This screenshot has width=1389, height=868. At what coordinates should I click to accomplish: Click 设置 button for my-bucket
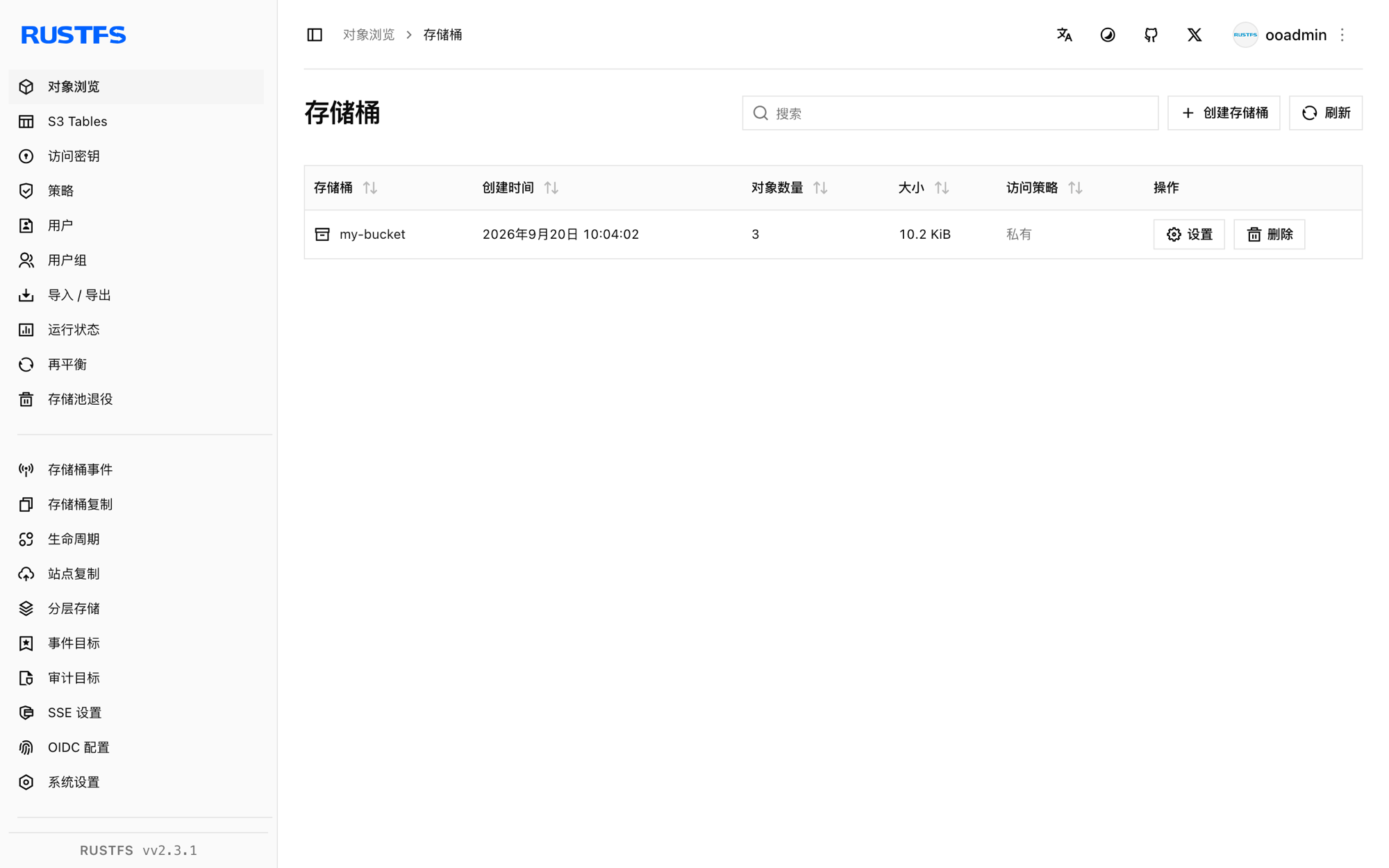(x=1189, y=235)
